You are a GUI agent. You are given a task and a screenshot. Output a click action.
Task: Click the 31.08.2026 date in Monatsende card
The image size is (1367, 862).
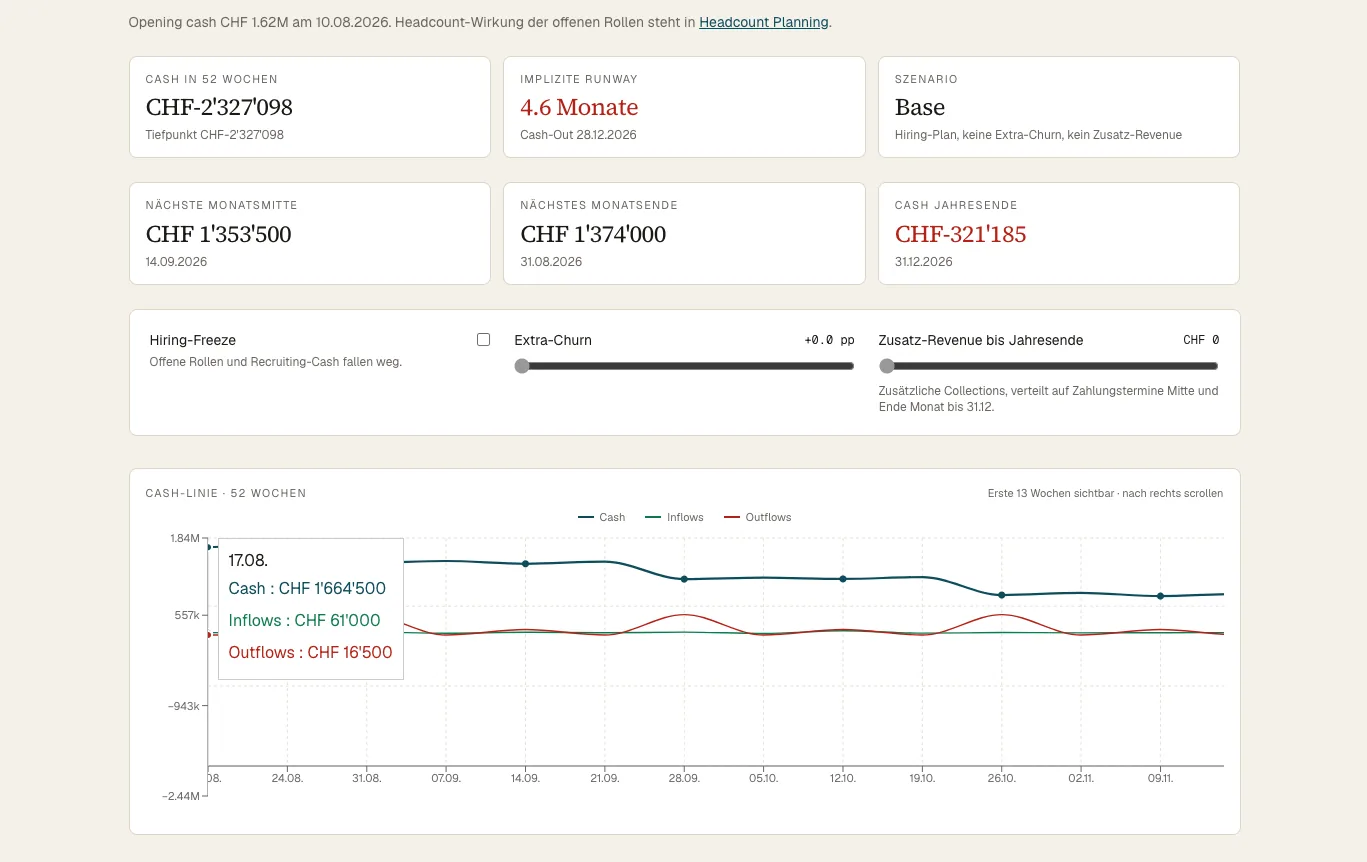click(x=551, y=262)
